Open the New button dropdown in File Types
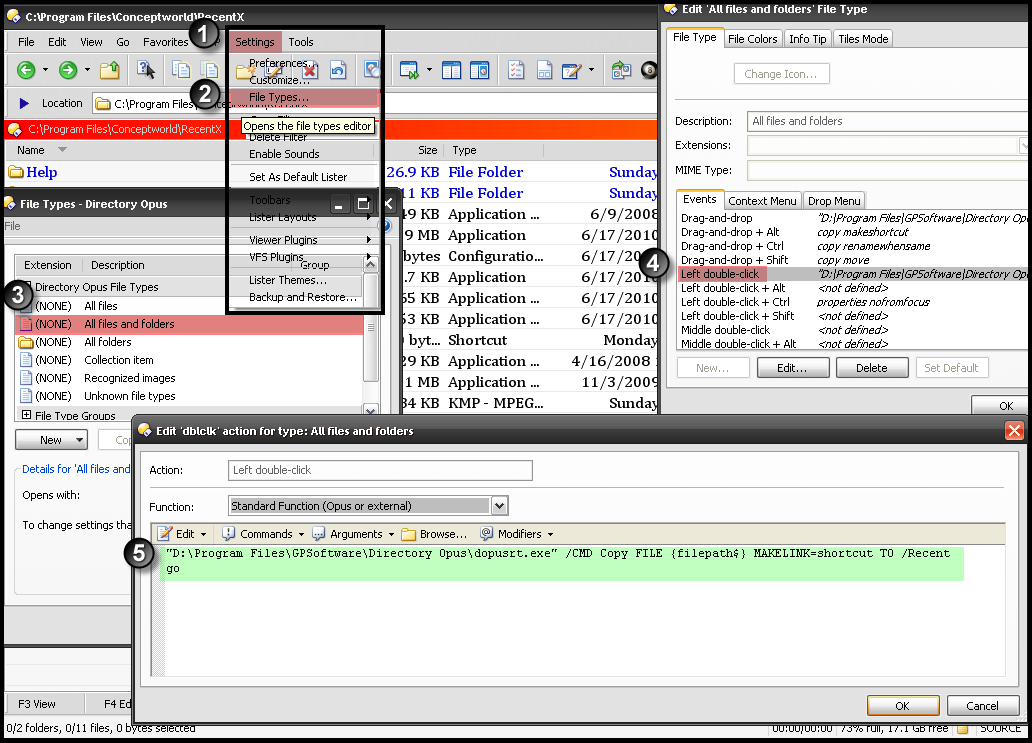Viewport: 1032px width, 743px height. click(x=80, y=440)
